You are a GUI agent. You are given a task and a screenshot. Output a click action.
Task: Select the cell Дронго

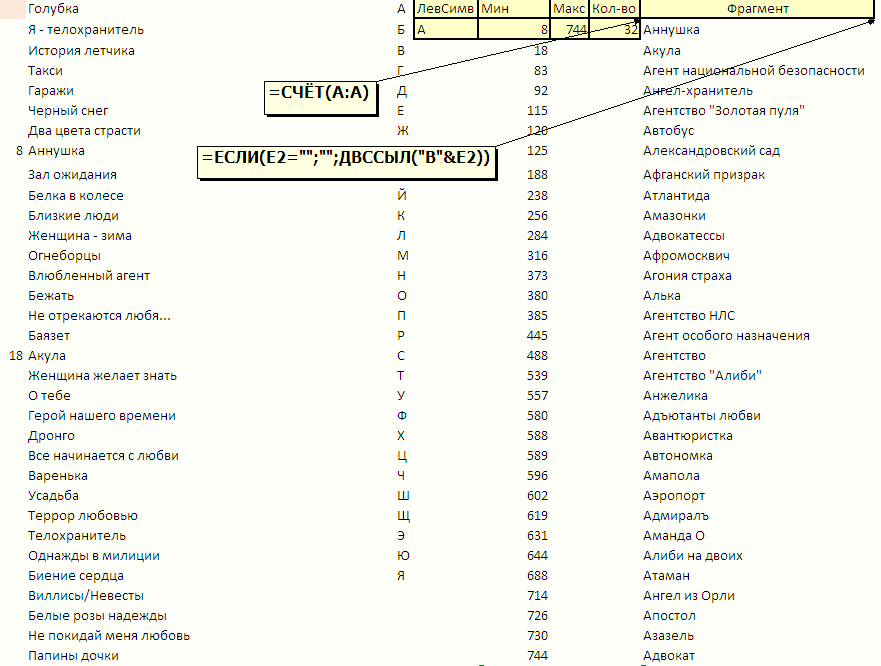coord(51,436)
